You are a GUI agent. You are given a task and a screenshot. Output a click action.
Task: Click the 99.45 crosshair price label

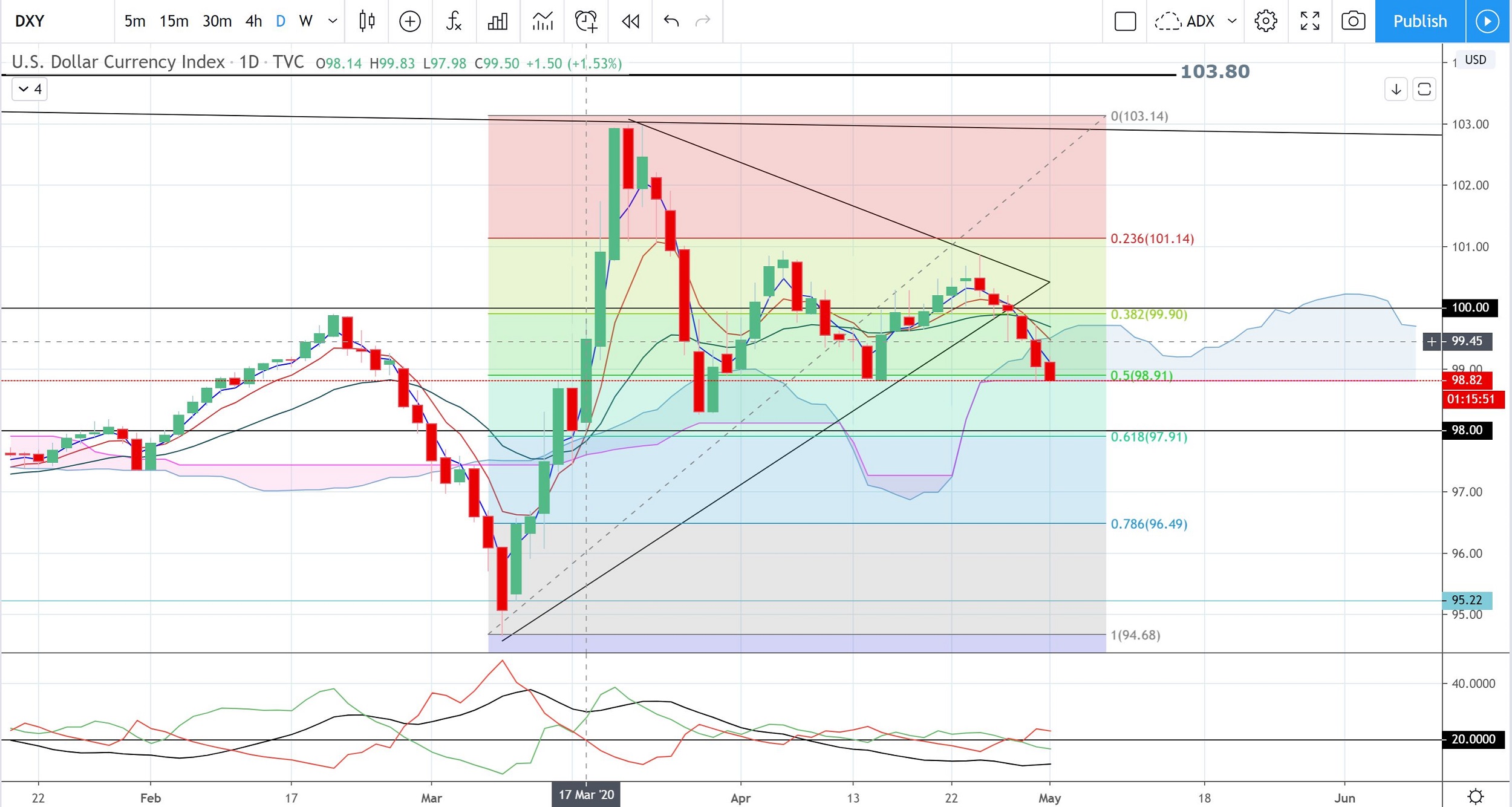point(1467,341)
